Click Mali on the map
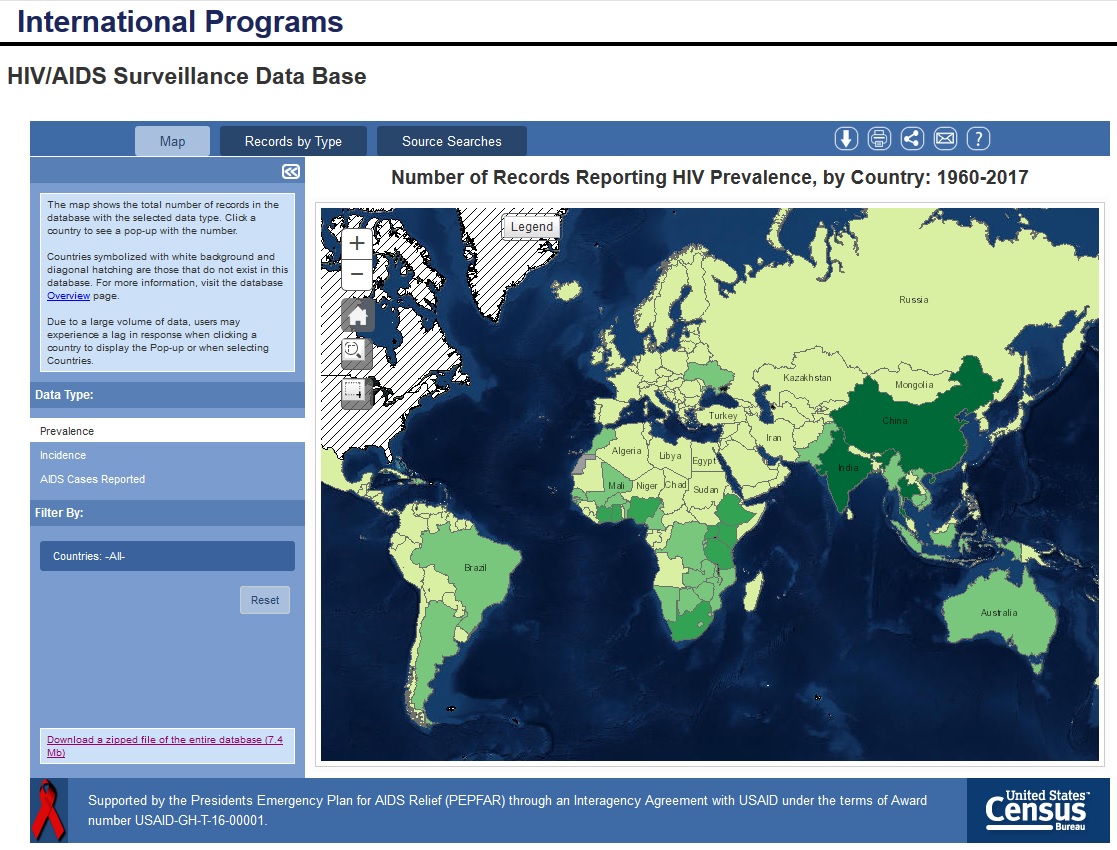The image size is (1117, 850). [x=615, y=486]
